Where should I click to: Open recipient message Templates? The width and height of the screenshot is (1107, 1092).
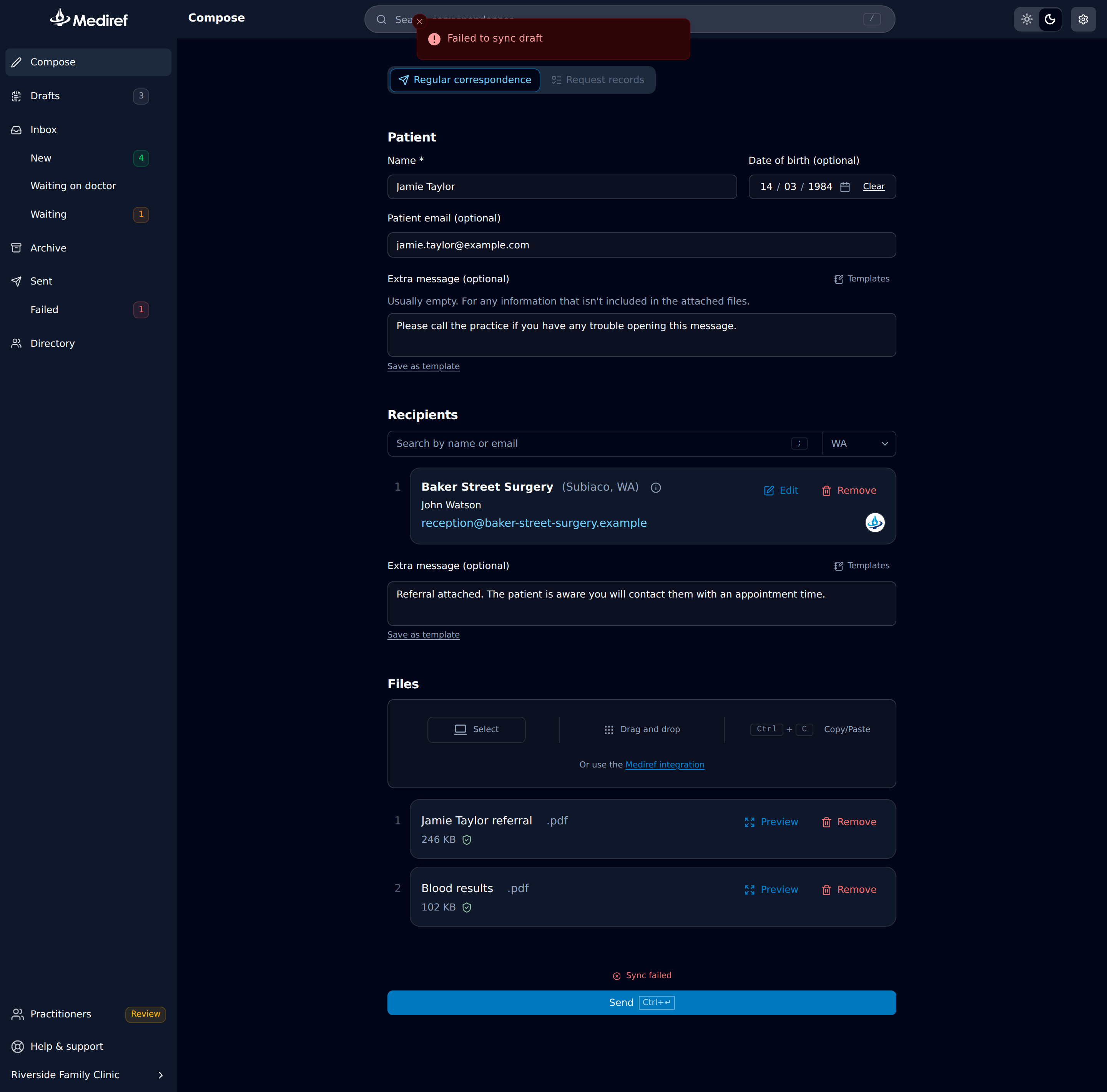pos(862,566)
